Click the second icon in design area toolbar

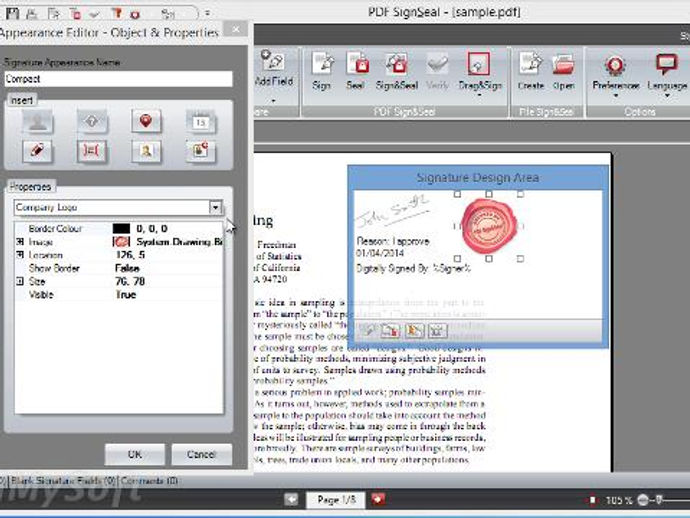(x=391, y=330)
